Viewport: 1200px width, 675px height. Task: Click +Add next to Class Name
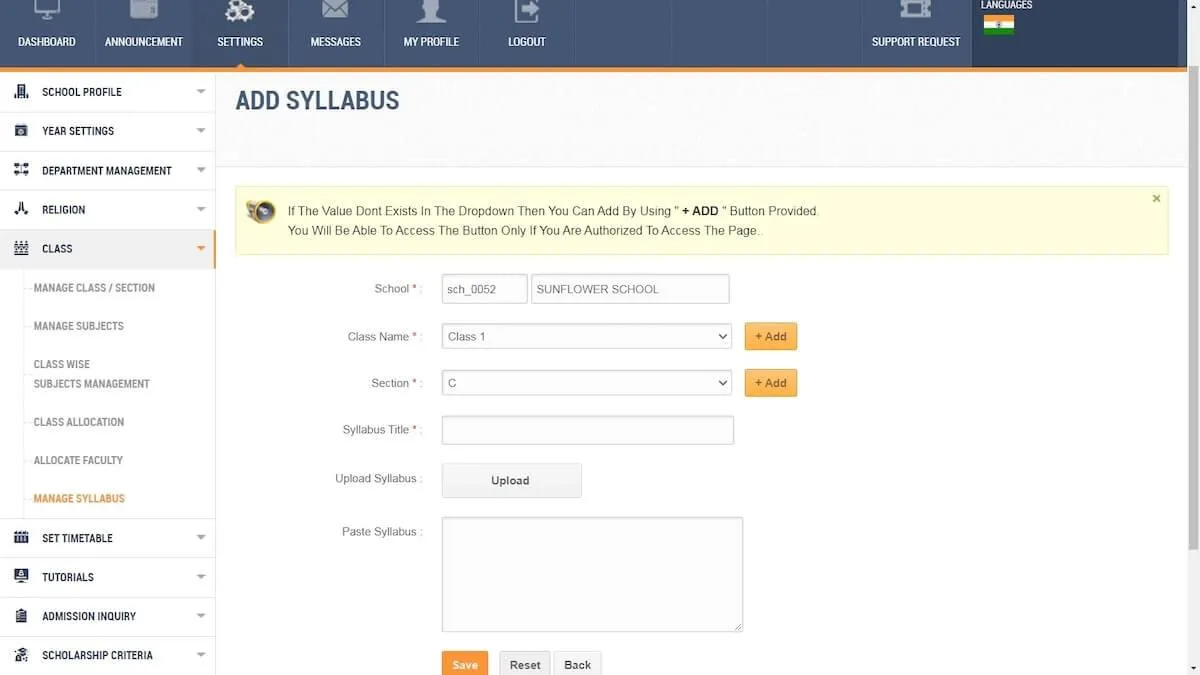[x=771, y=336]
